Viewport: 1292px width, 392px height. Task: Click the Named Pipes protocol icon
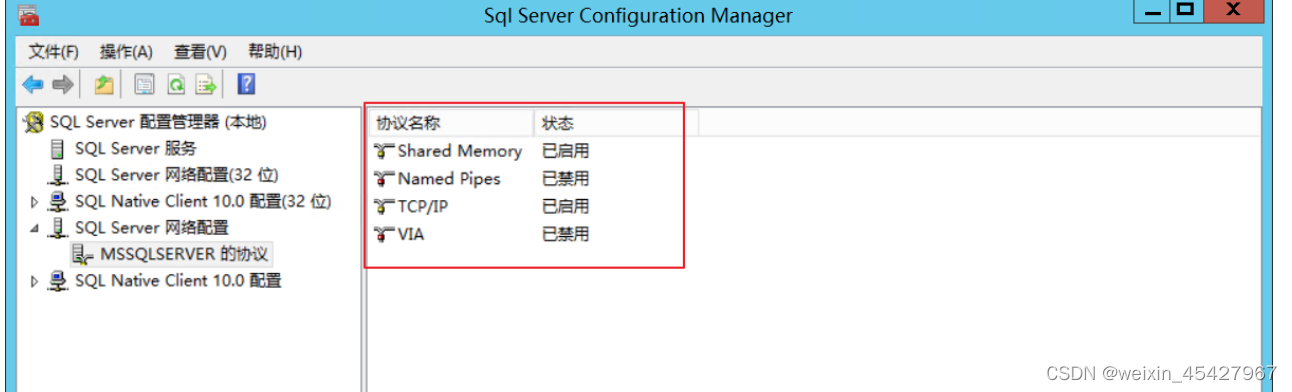(x=384, y=180)
